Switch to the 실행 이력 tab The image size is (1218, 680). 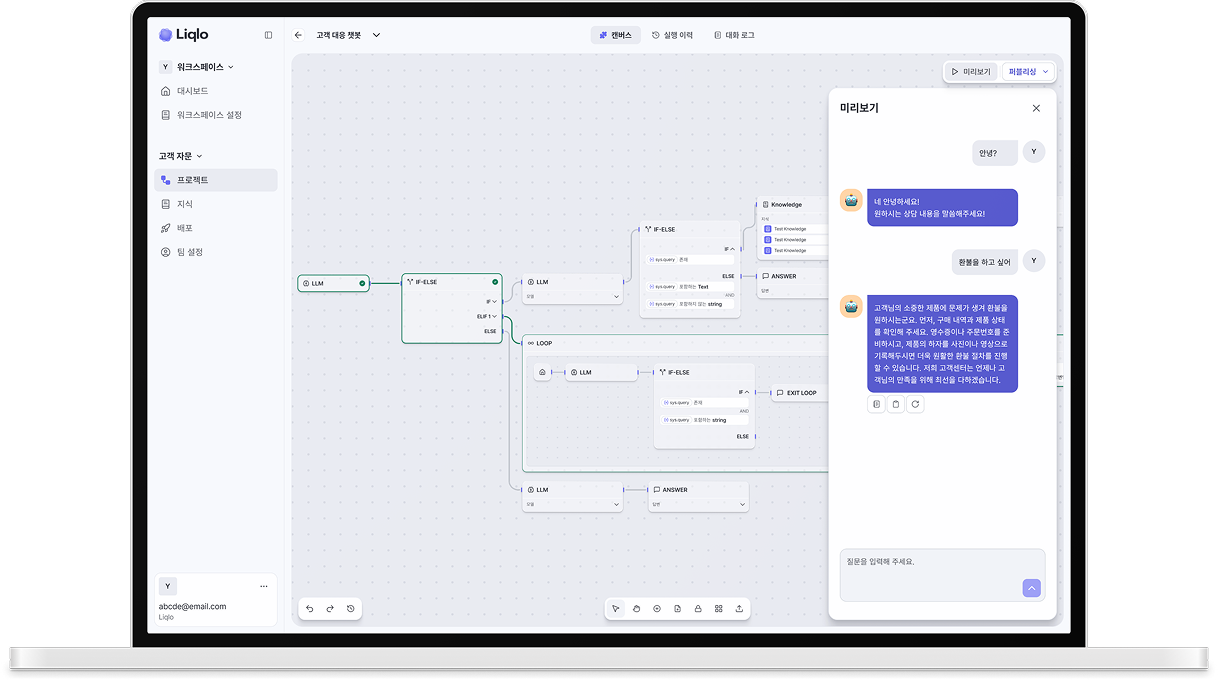[672, 35]
